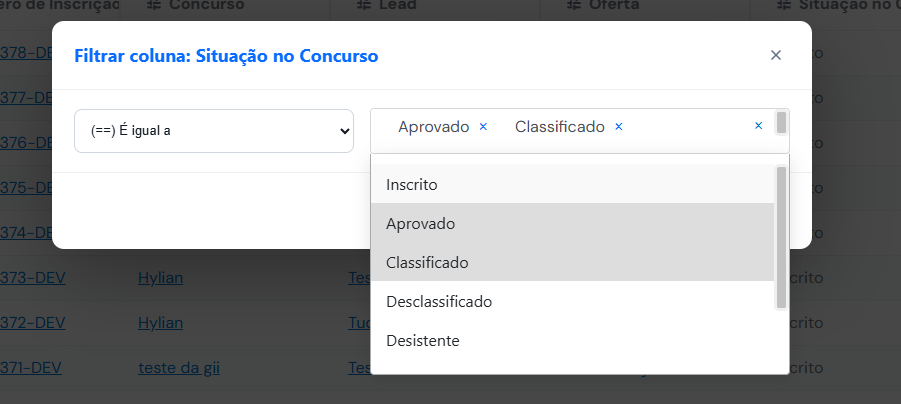Click the multi-select field small scrollbar
The image size is (901, 404).
click(781, 122)
